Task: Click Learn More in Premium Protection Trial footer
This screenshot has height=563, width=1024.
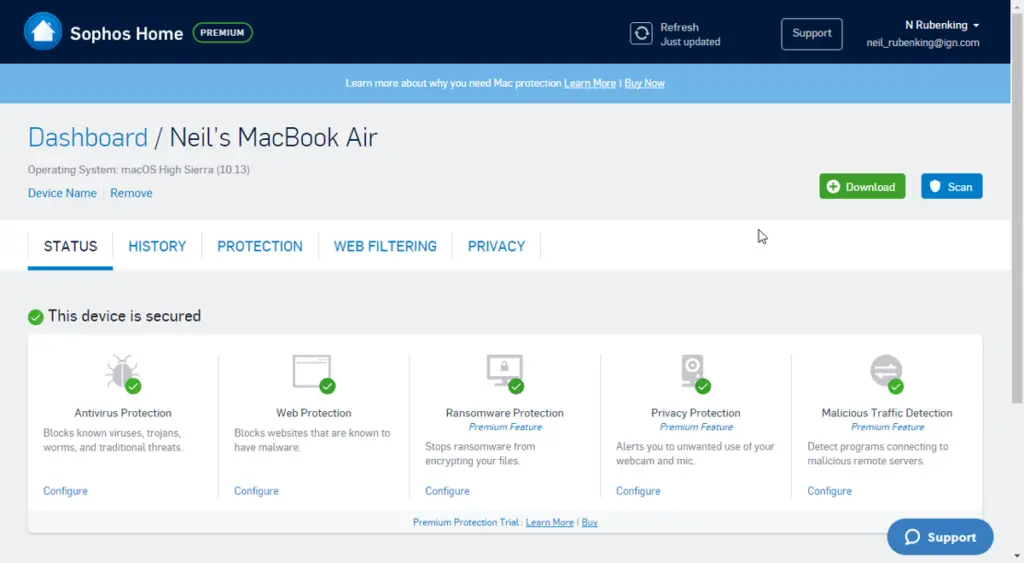Action: click(549, 523)
